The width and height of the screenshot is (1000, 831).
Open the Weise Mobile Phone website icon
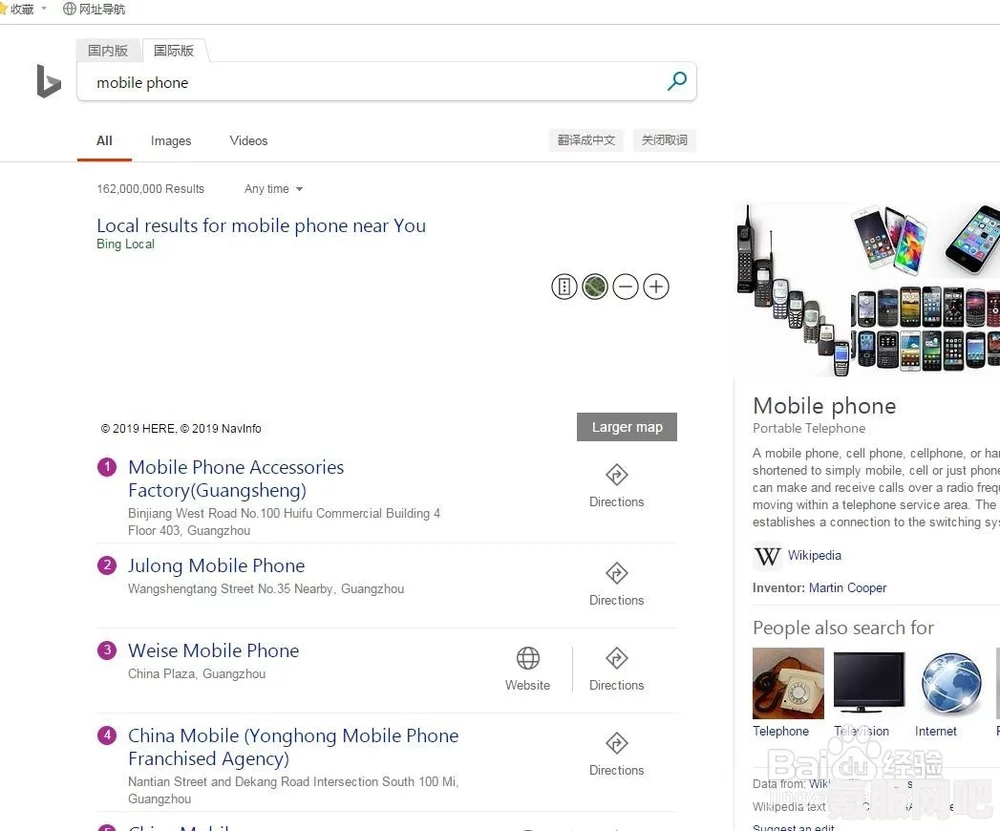pyautogui.click(x=527, y=669)
